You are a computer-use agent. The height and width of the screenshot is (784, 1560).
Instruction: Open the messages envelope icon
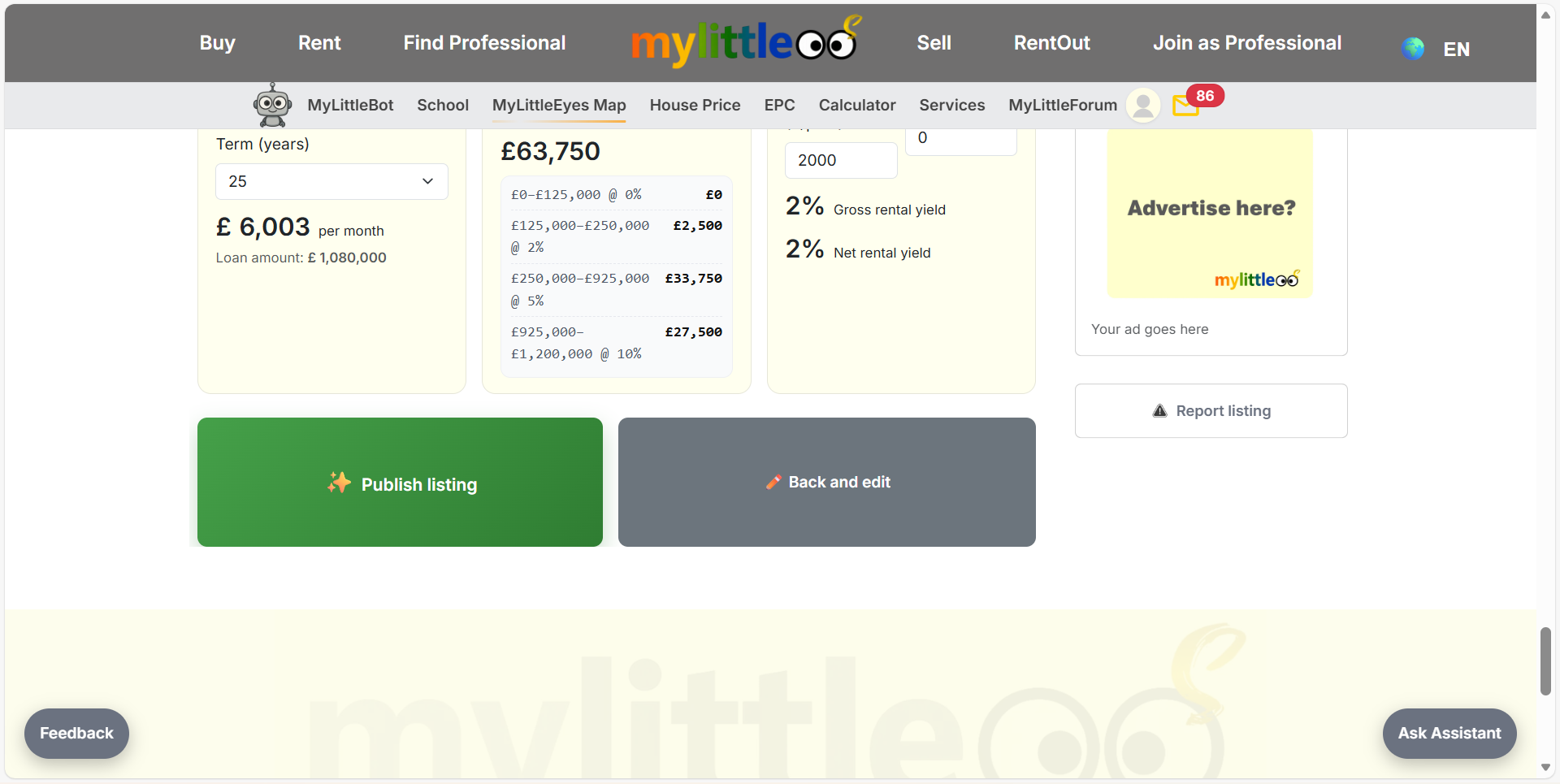pyautogui.click(x=1185, y=106)
